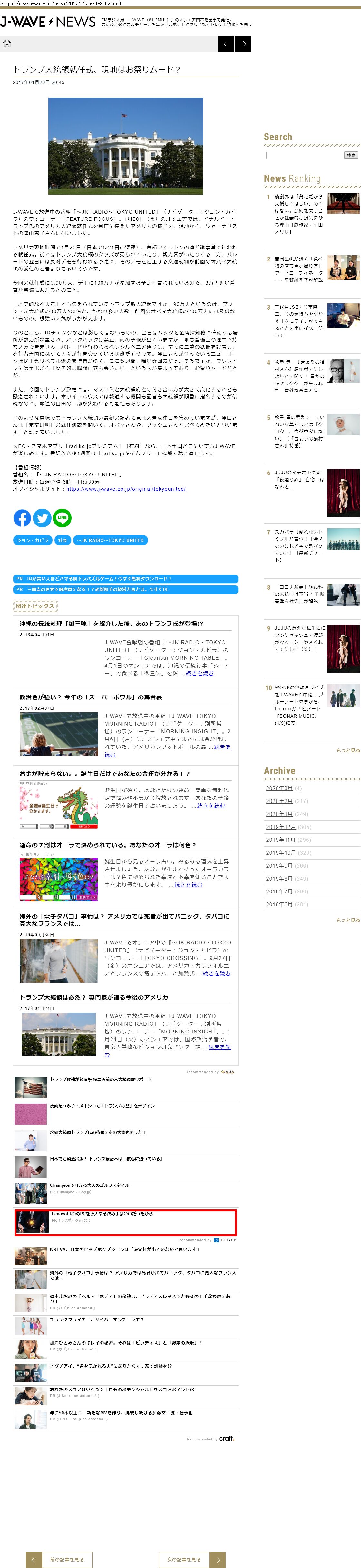Go to previous article with left arrow

click(x=226, y=43)
